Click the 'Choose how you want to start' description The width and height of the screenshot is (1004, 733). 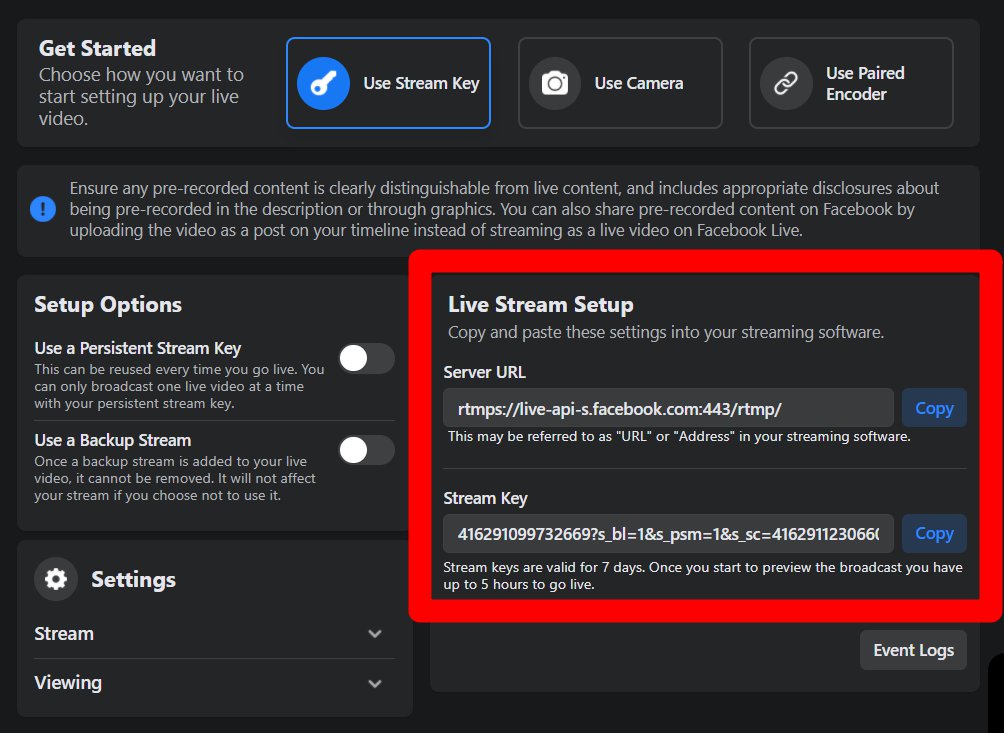(142, 97)
